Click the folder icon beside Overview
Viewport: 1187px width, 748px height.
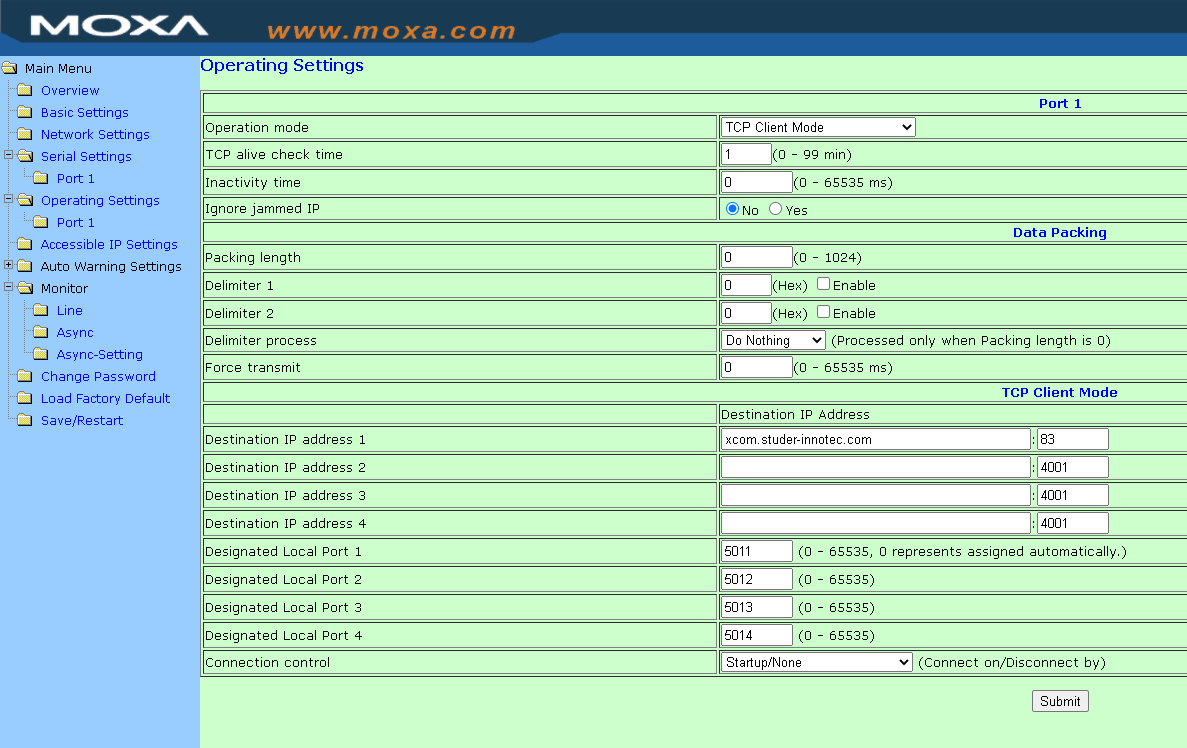point(25,90)
